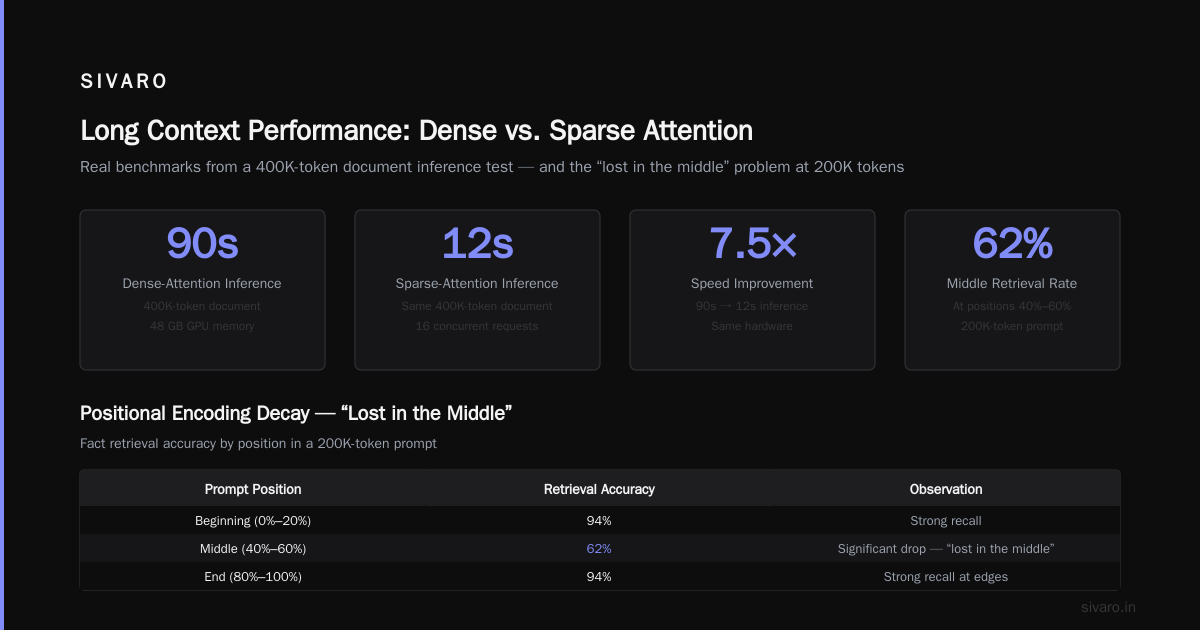1200x630 pixels.
Task: Select the Middle (40%–60%) table row
Action: 600,549
